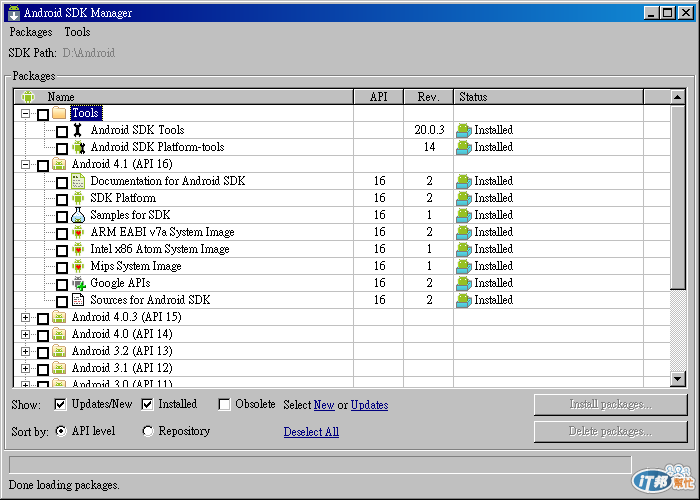Click the installed status icon for Sources for Android SDK
Screen dimensions: 700x500
click(464, 300)
